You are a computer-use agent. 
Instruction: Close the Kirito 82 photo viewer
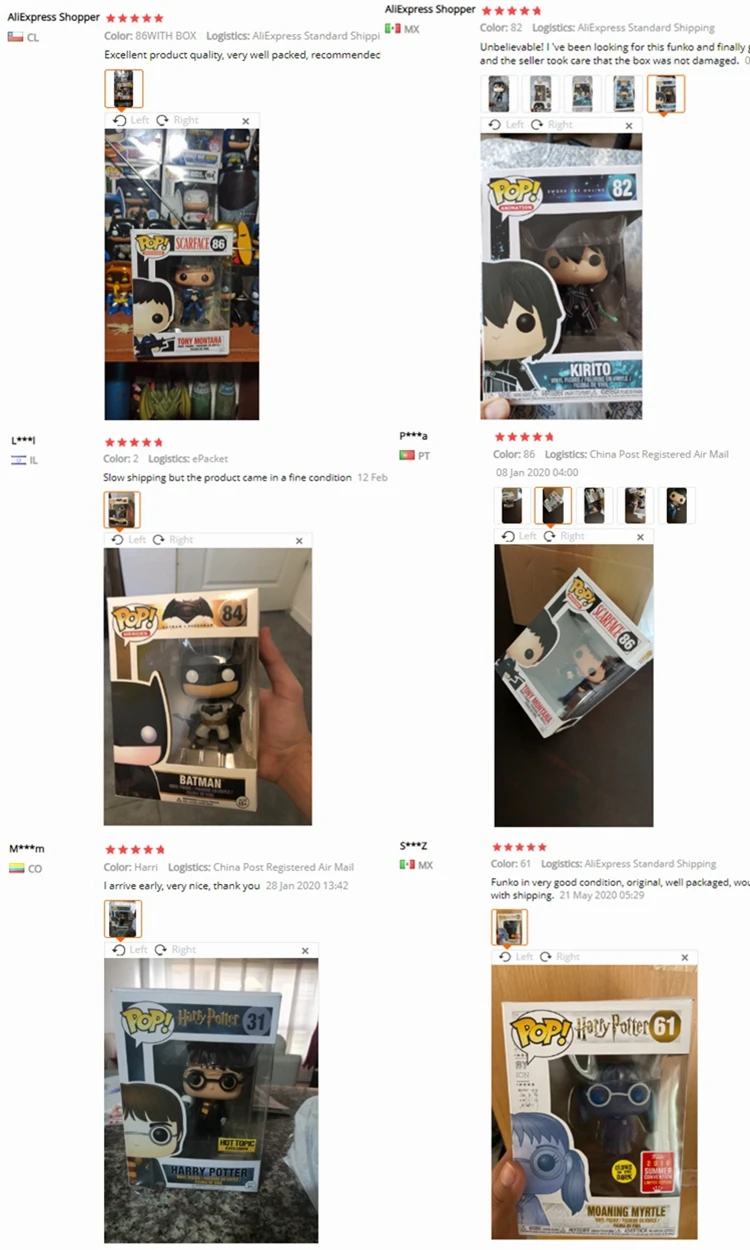(629, 126)
